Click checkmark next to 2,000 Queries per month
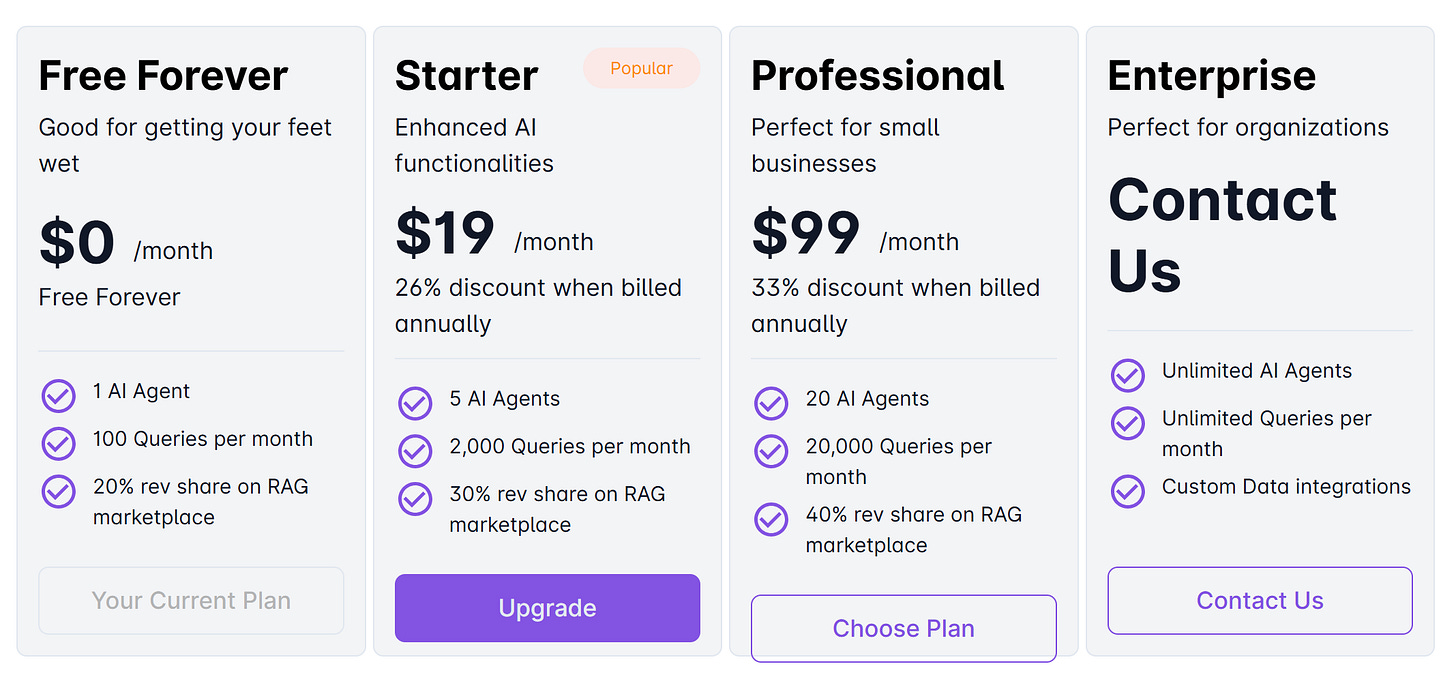The height and width of the screenshot is (683, 1456). (415, 451)
